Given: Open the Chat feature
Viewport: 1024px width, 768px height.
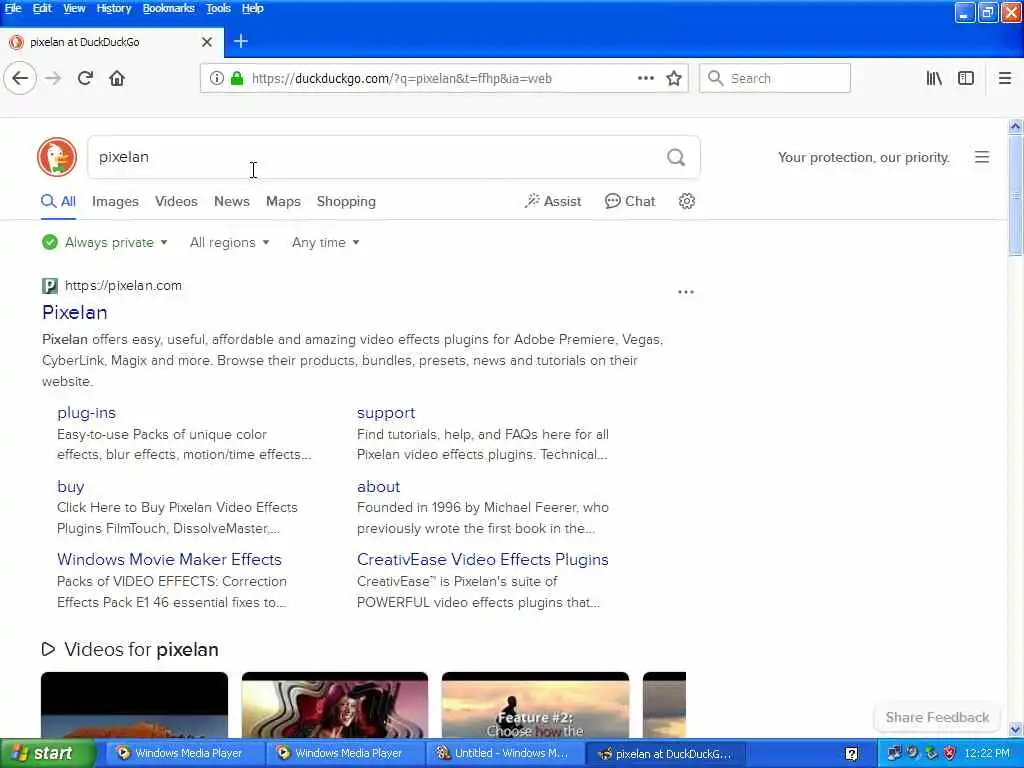Looking at the screenshot, I should point(630,201).
